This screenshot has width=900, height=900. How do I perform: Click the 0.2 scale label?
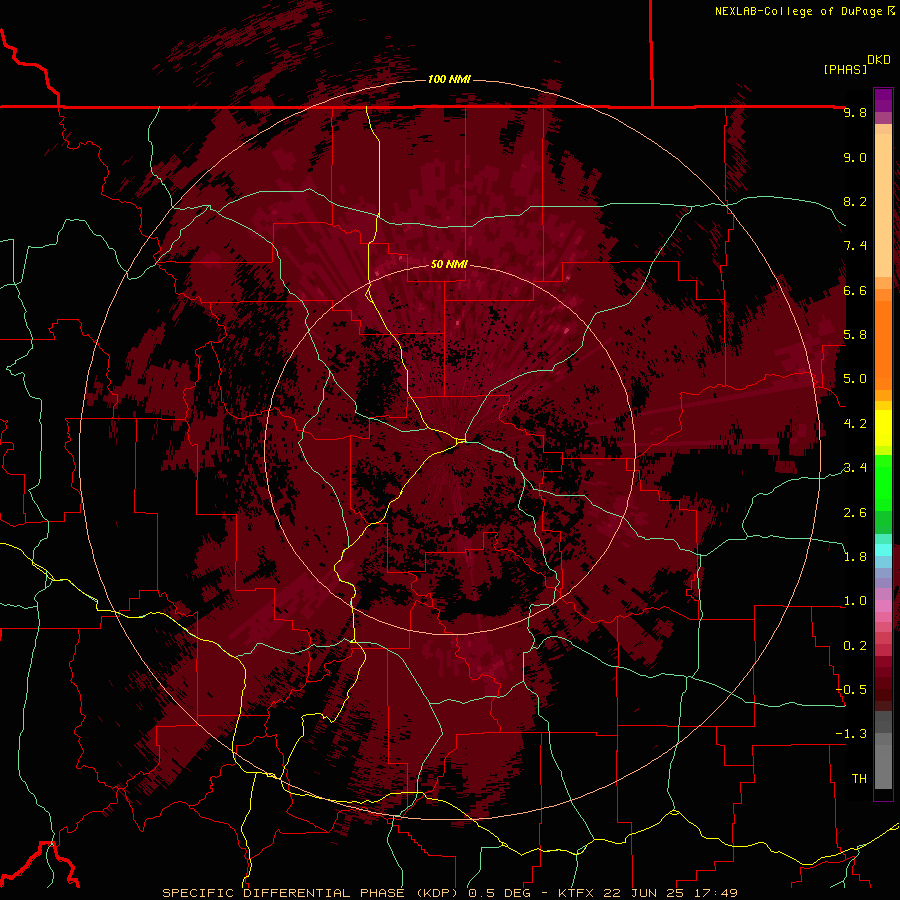[x=855, y=646]
